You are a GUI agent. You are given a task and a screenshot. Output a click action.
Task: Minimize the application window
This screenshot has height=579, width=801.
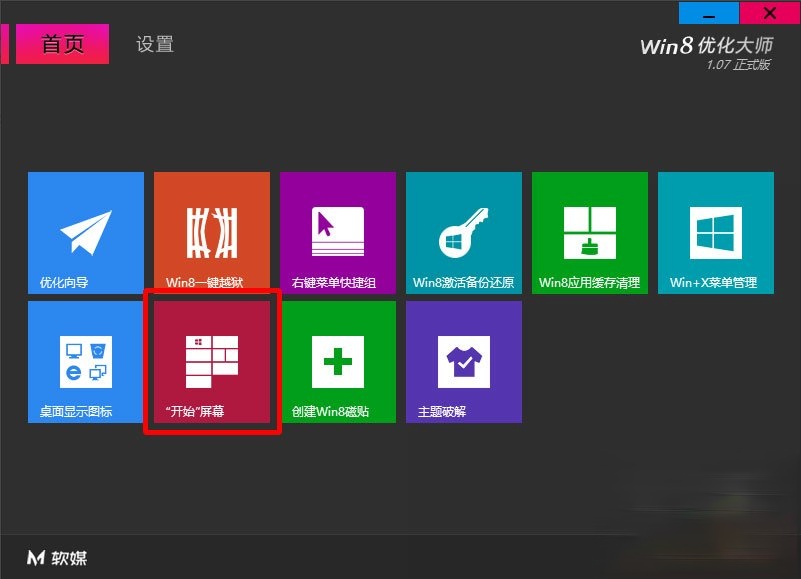click(x=708, y=13)
